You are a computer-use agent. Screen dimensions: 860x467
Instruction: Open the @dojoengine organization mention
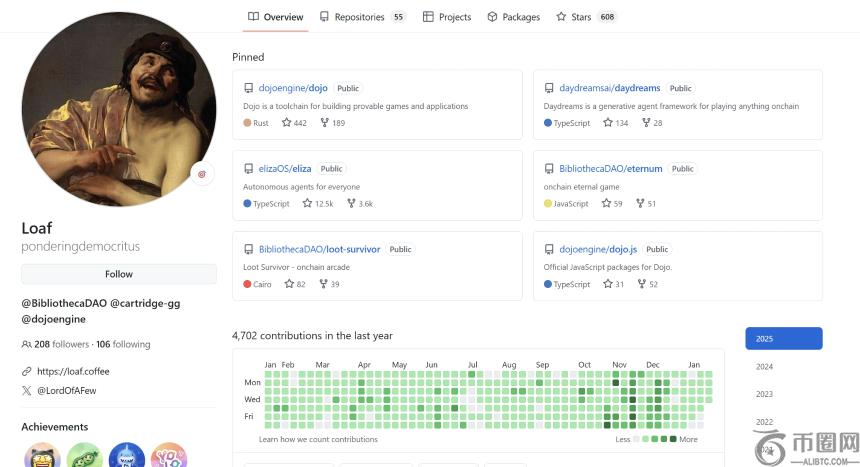tap(54, 319)
